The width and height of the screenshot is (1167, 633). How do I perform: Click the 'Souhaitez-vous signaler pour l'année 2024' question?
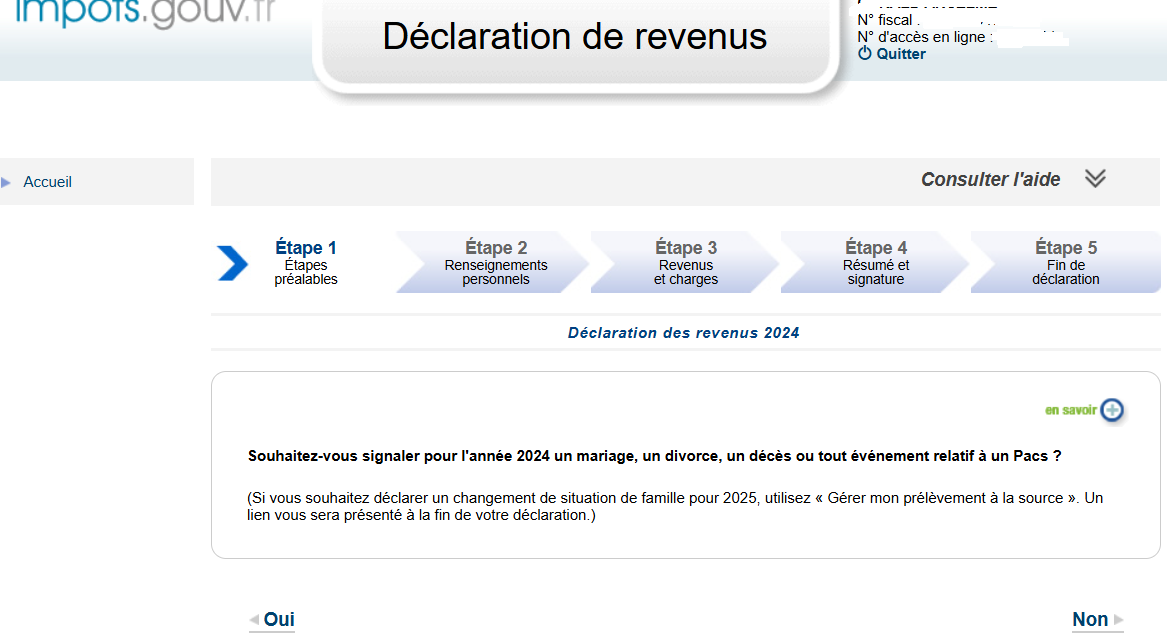point(654,456)
